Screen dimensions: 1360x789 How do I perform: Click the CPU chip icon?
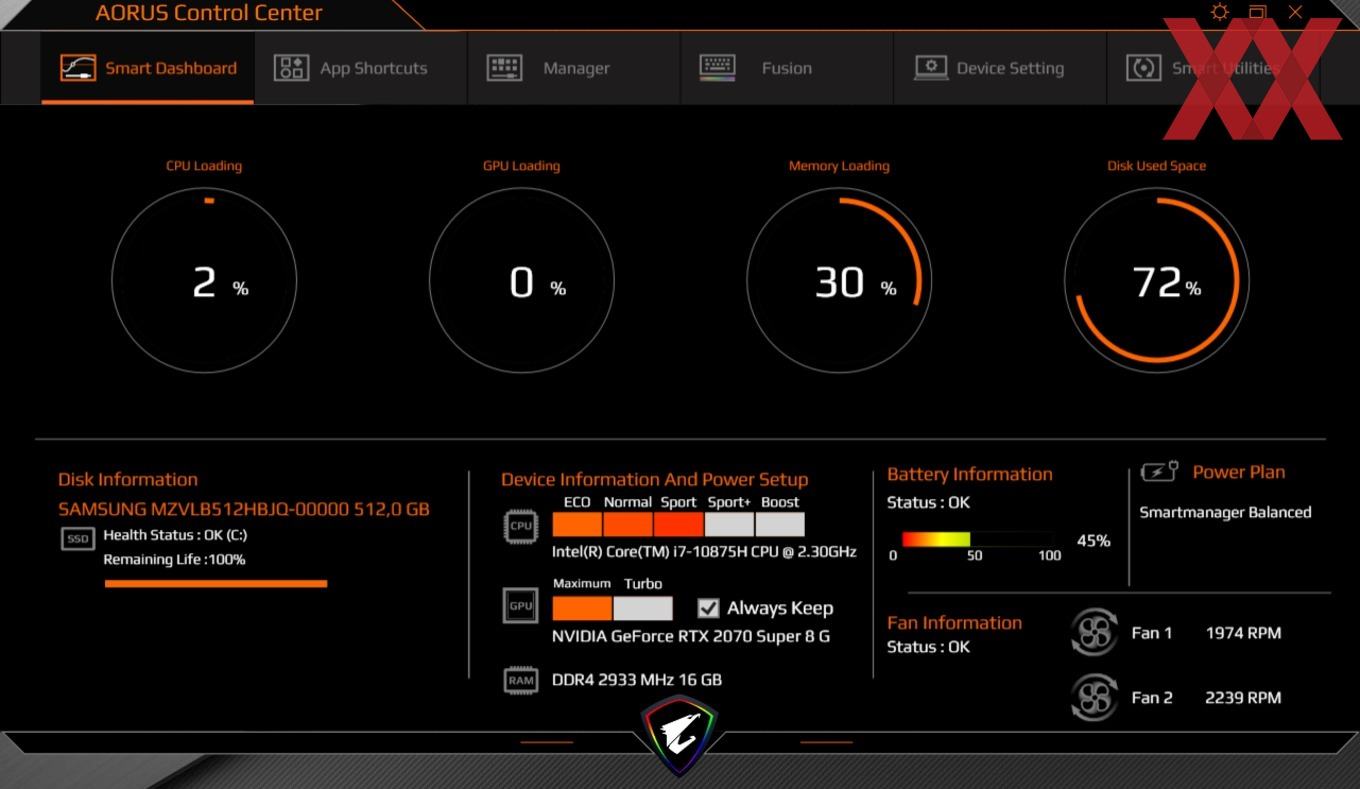tap(521, 526)
